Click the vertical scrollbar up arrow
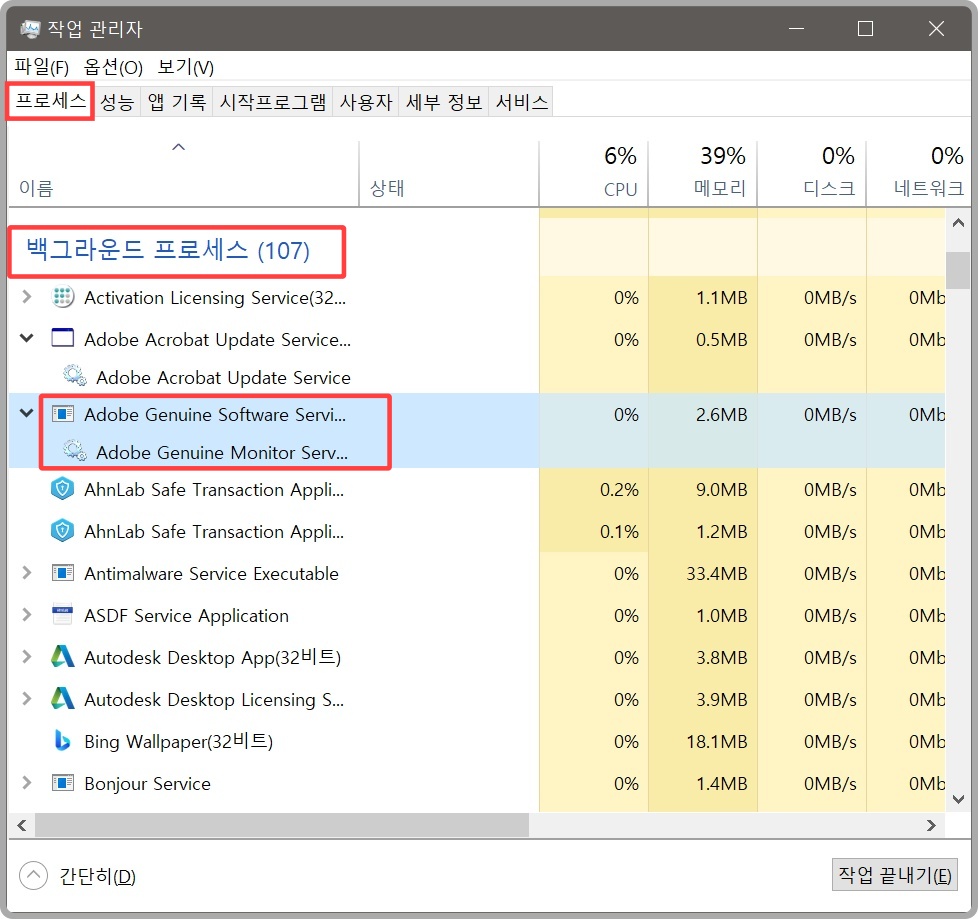This screenshot has width=978, height=919. tap(958, 223)
